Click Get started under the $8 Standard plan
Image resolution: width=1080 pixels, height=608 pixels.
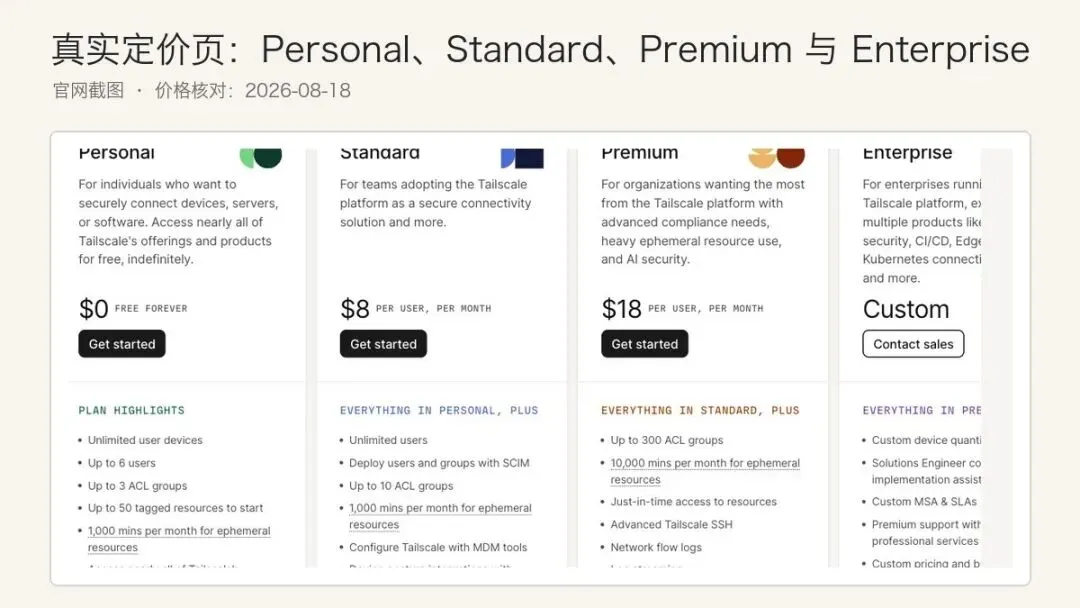383,344
